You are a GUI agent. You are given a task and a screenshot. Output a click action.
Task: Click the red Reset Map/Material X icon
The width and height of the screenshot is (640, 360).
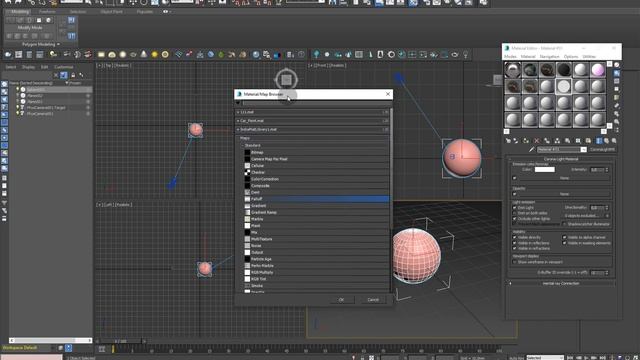click(x=537, y=141)
